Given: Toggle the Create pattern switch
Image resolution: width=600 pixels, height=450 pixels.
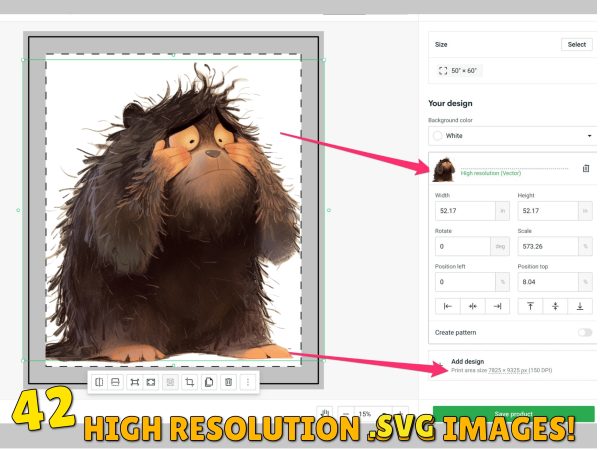Looking at the screenshot, I should [584, 332].
